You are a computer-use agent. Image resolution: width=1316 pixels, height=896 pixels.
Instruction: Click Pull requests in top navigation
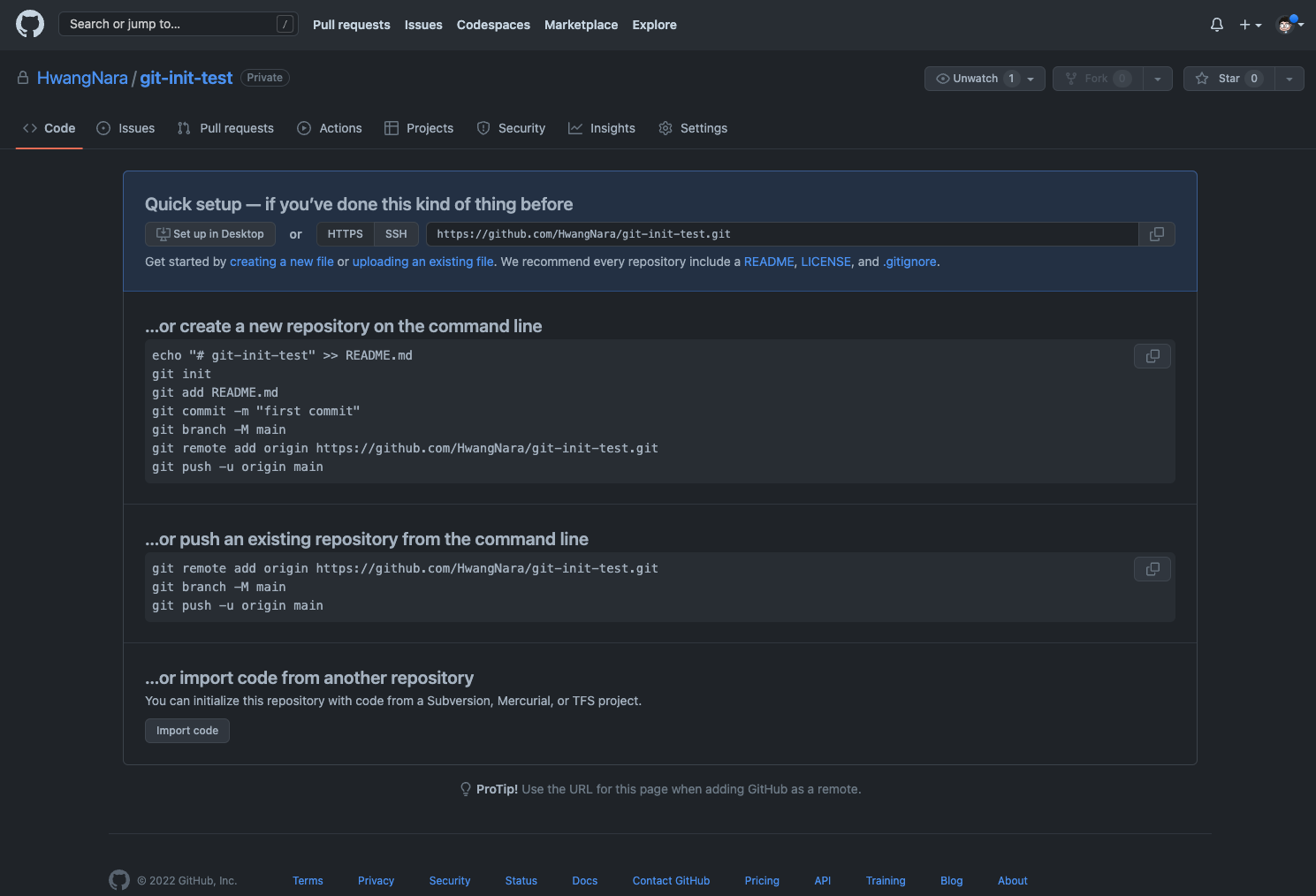pos(352,25)
